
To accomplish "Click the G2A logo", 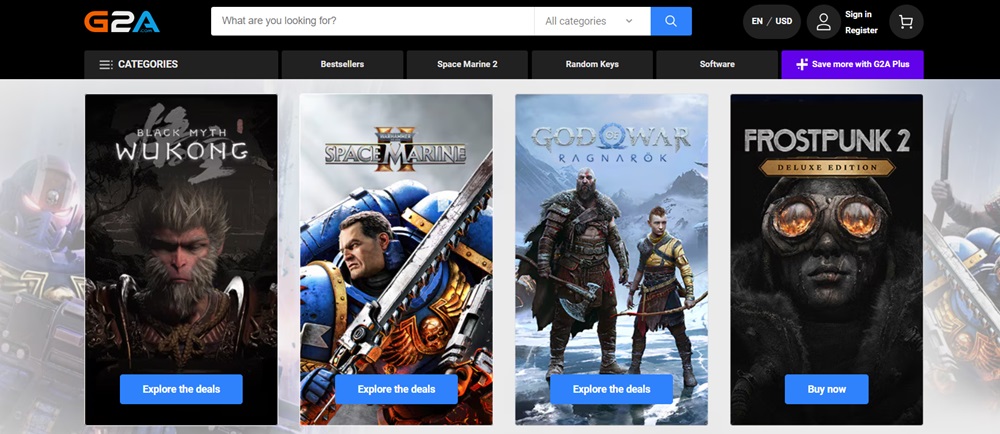I will pos(122,21).
